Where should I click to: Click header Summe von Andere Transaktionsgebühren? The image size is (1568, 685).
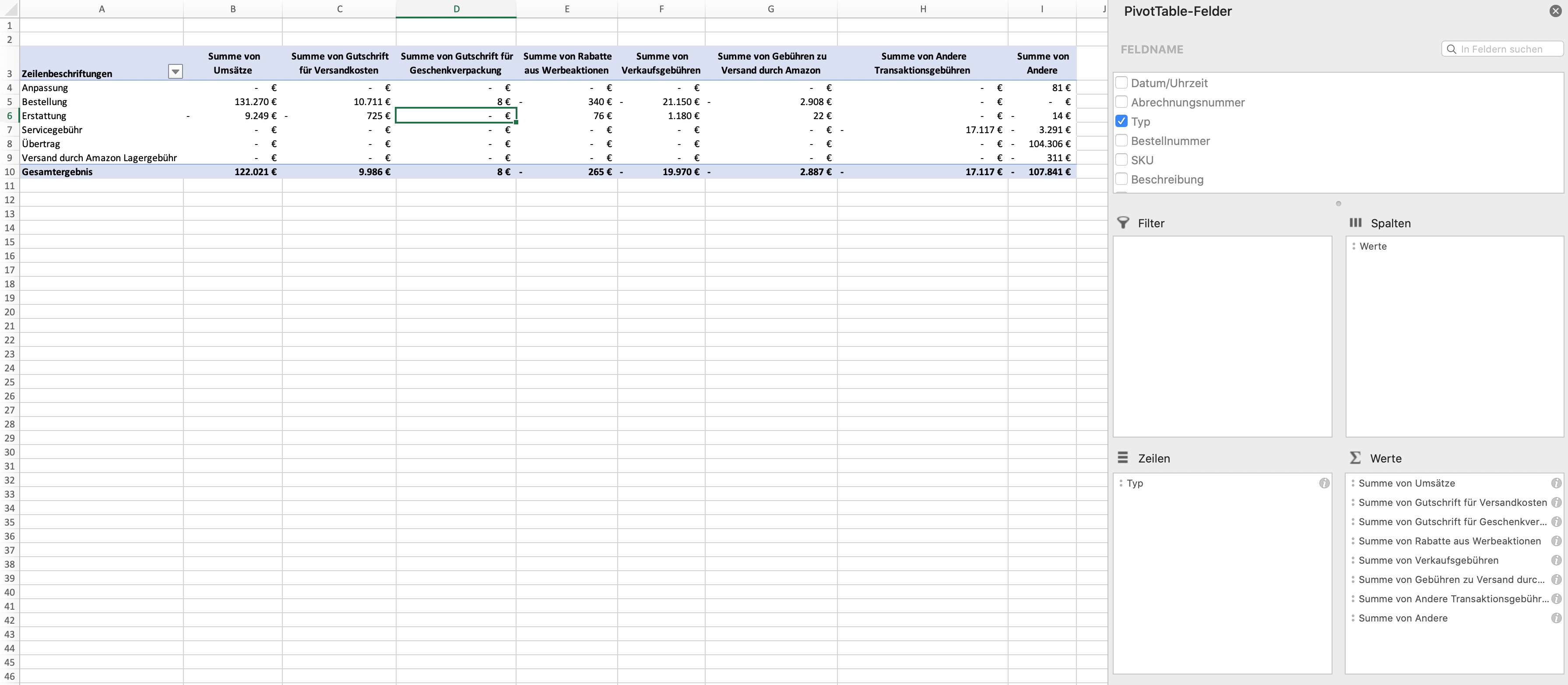923,63
